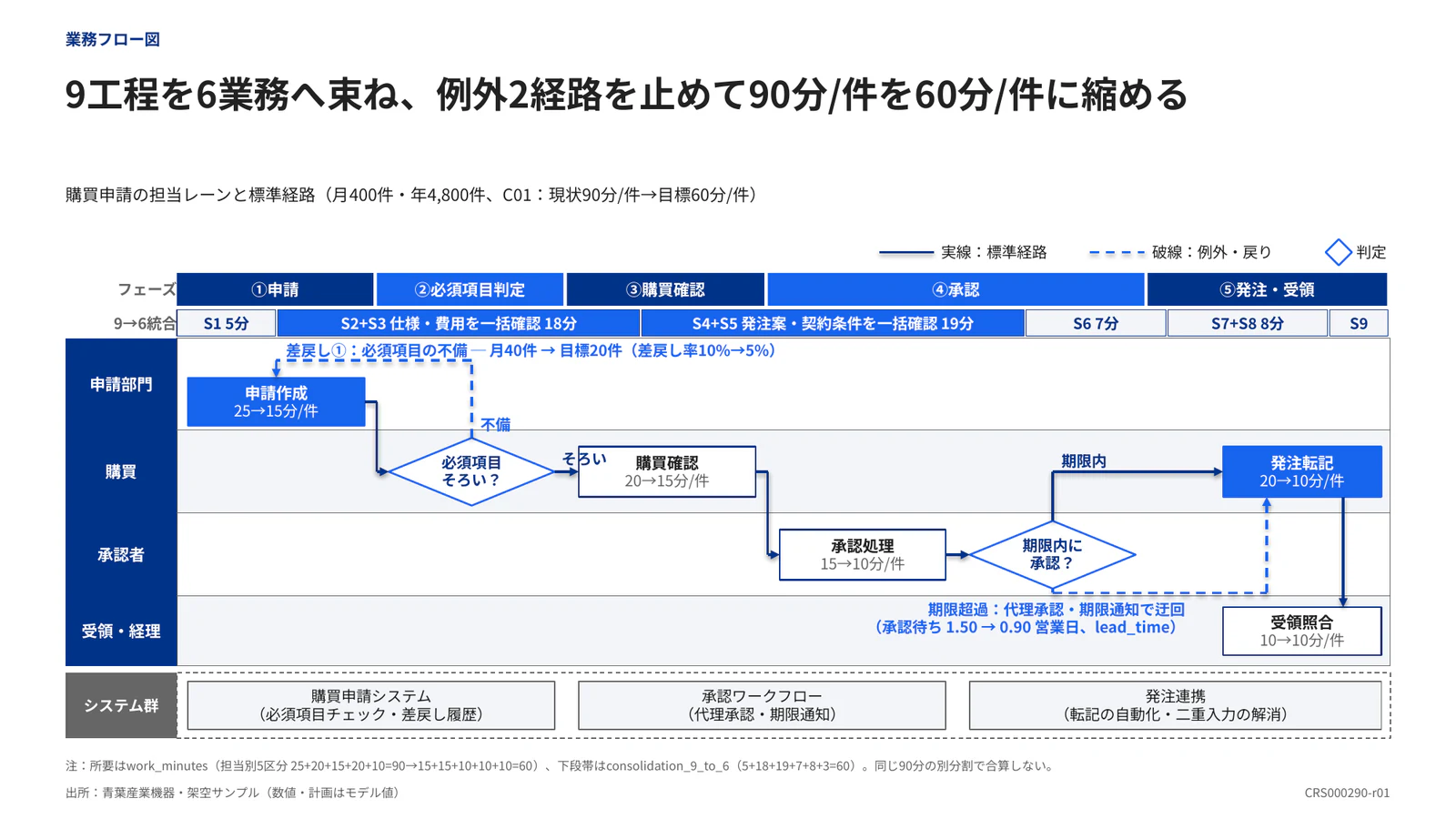This screenshot has width=1456, height=819.
Task: Select the ④承認 phase header
Action: coord(955,289)
